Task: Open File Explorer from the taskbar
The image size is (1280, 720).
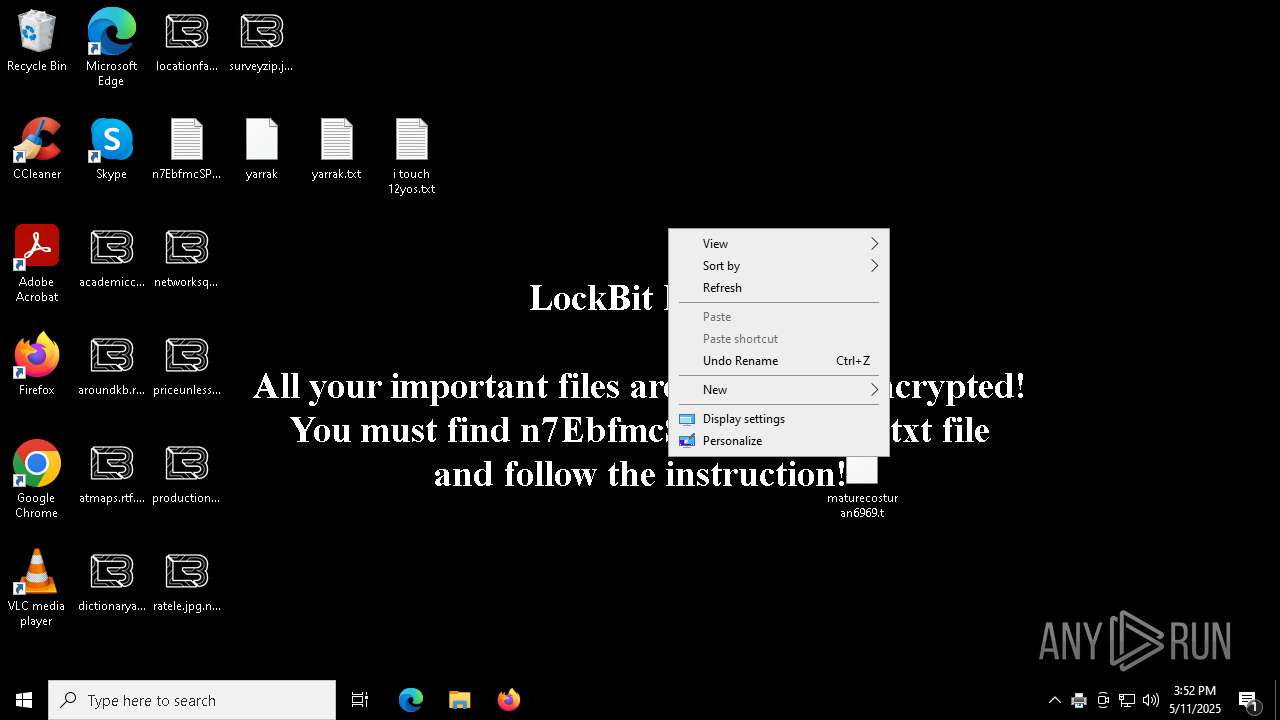Action: [x=459, y=700]
